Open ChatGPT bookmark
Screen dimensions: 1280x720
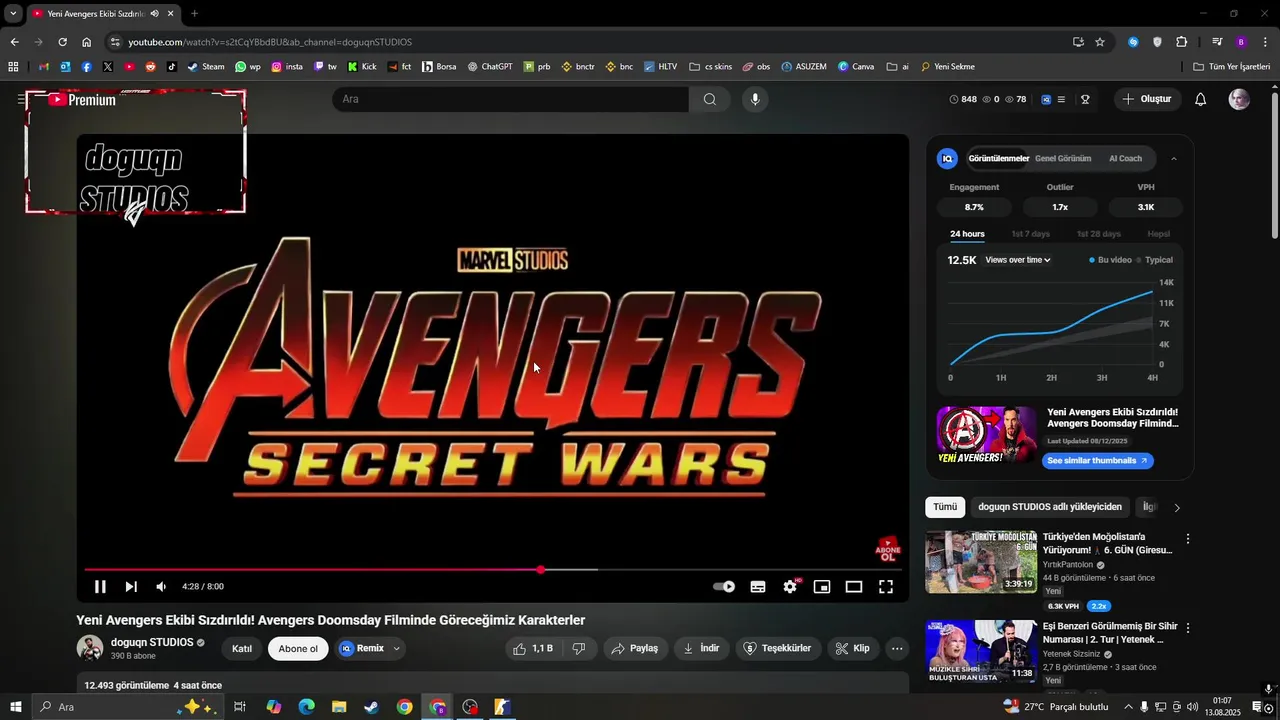[489, 67]
